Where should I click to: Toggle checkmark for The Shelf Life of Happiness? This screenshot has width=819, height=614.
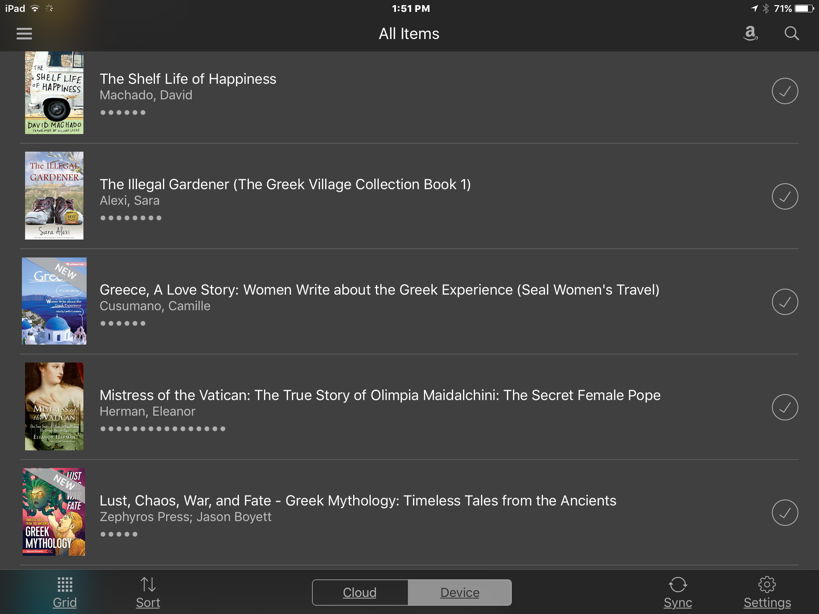785,91
